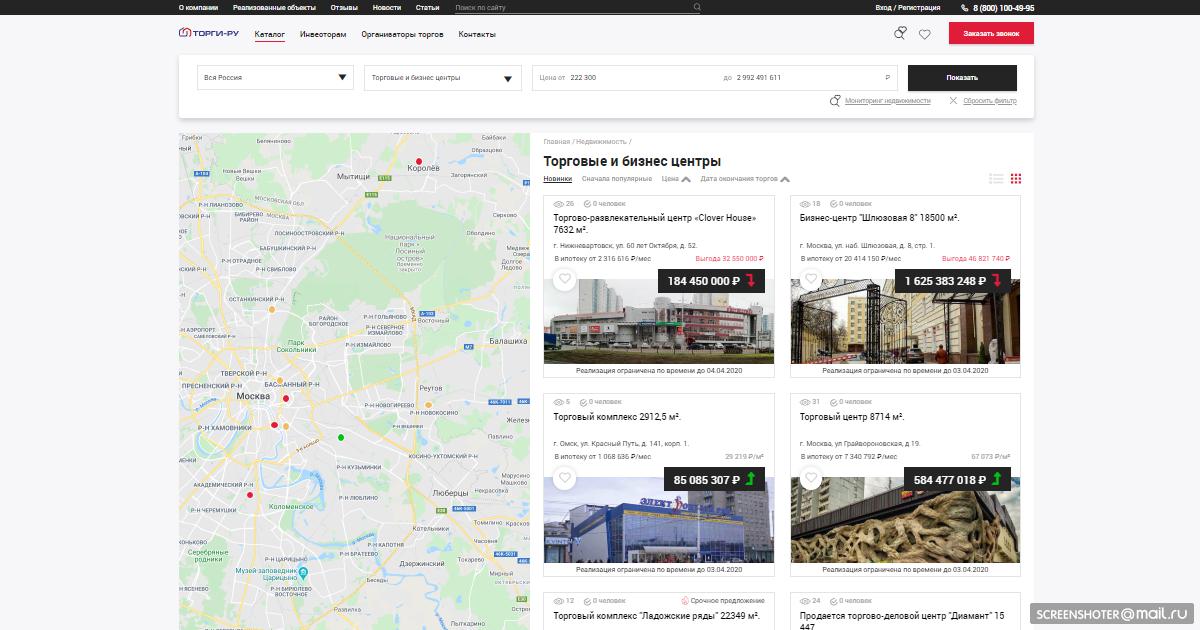Click the views eye icon on Торговый комплекс 2912,5 card
The image size is (1200, 630).
(x=559, y=402)
